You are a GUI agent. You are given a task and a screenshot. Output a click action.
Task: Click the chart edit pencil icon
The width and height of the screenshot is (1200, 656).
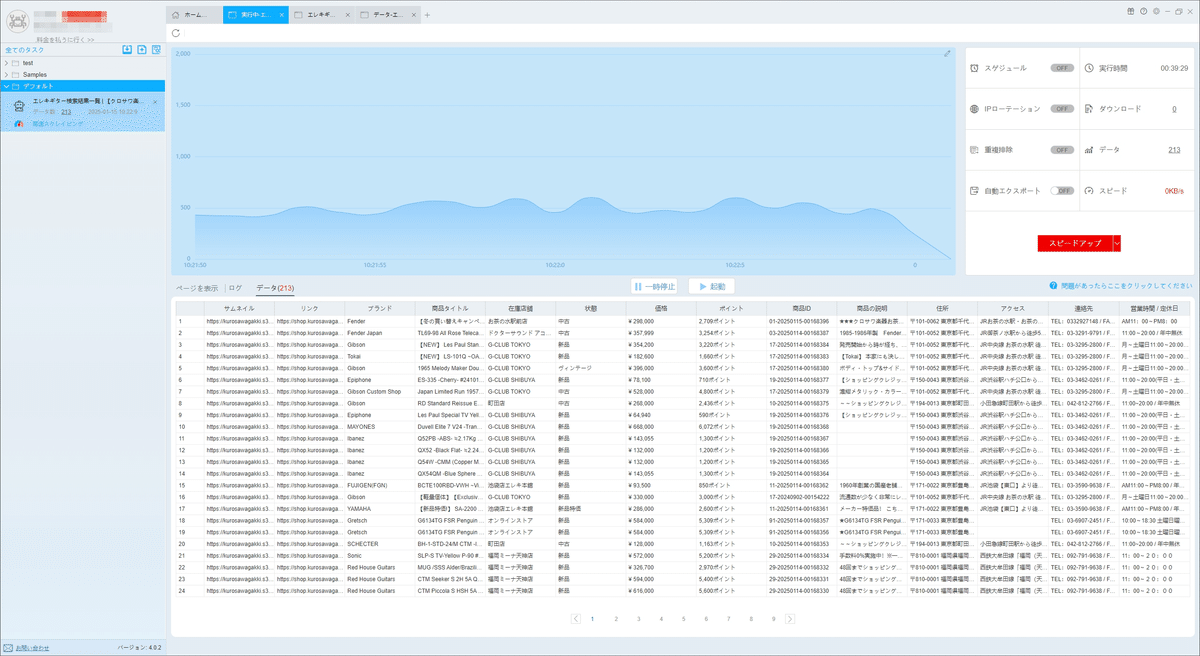947,54
